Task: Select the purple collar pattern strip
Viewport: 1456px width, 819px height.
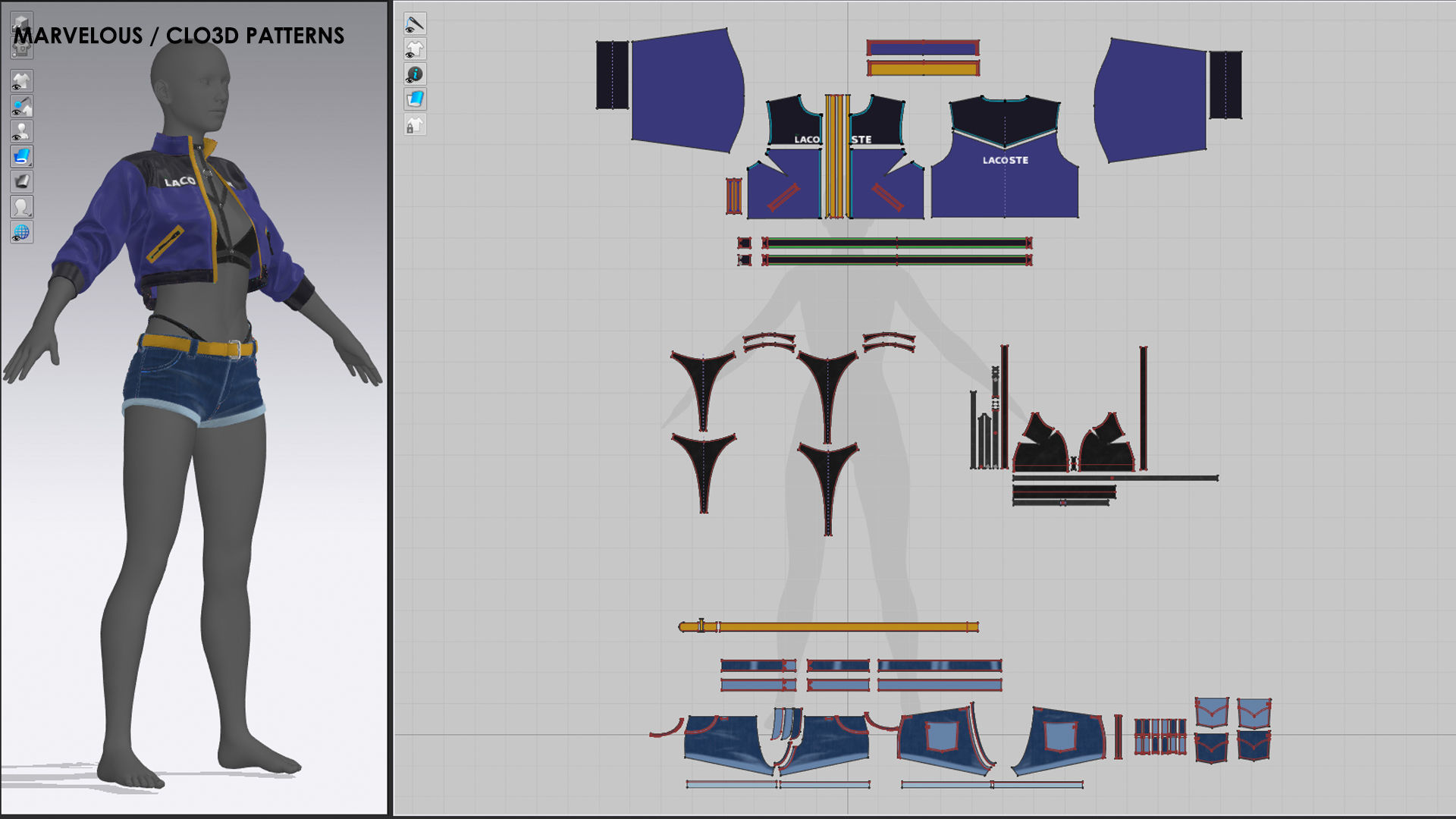Action: pos(923,49)
